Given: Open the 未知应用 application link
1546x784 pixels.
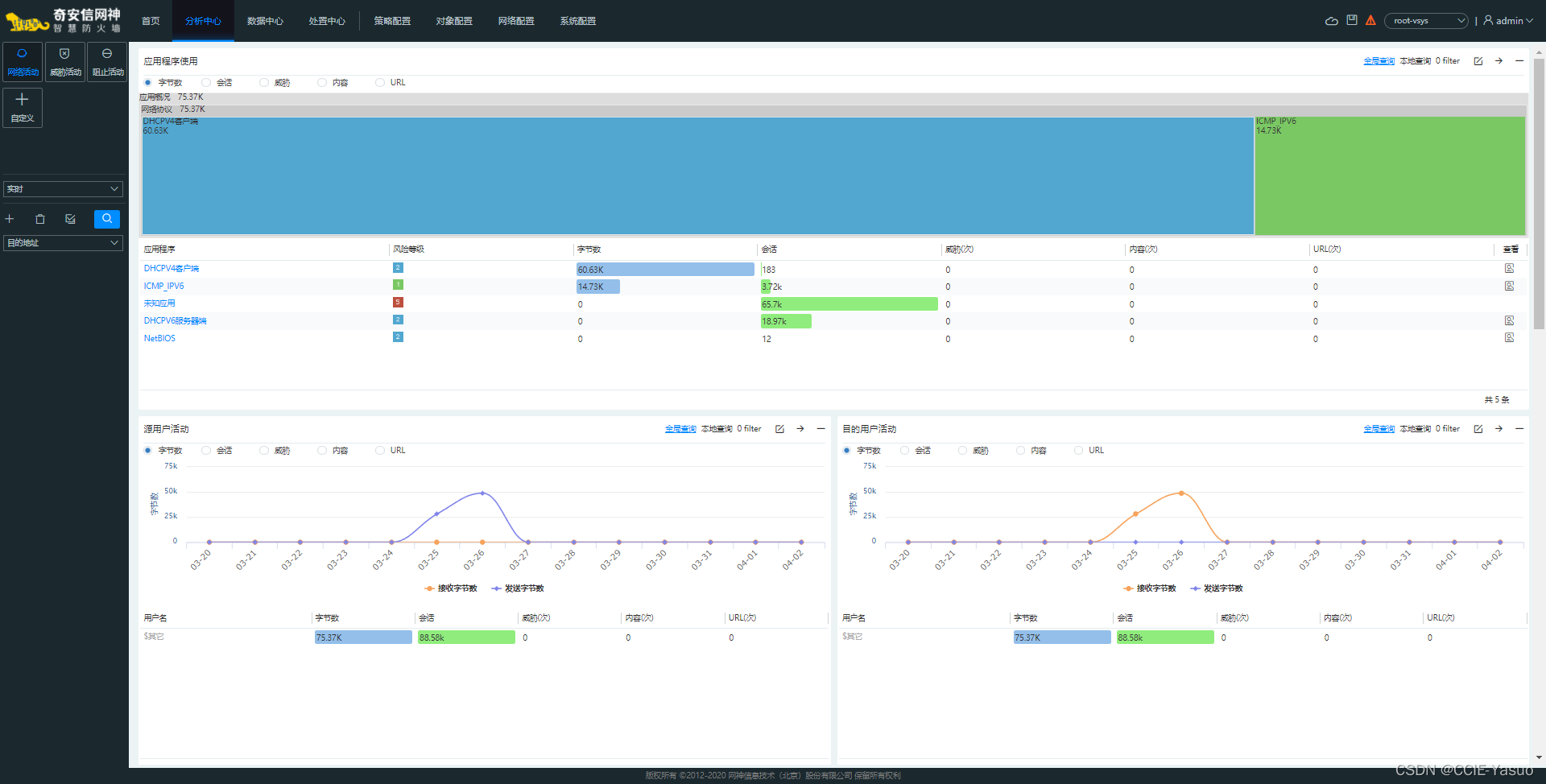Looking at the screenshot, I should (x=159, y=303).
